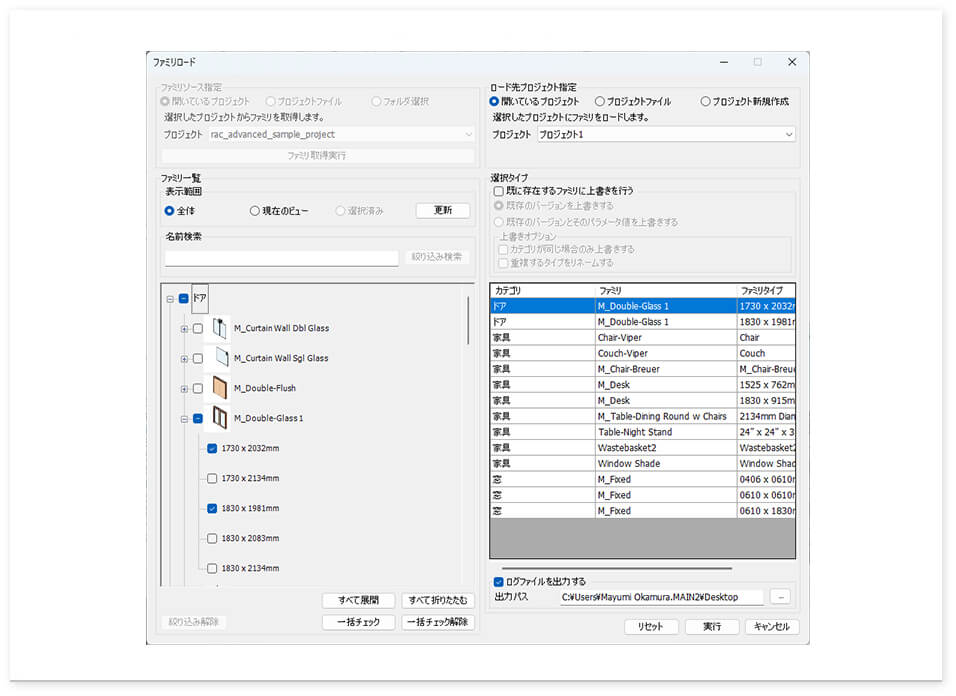This screenshot has width=956, height=696.
Task: Click the 実行 button
Action: pos(712,627)
